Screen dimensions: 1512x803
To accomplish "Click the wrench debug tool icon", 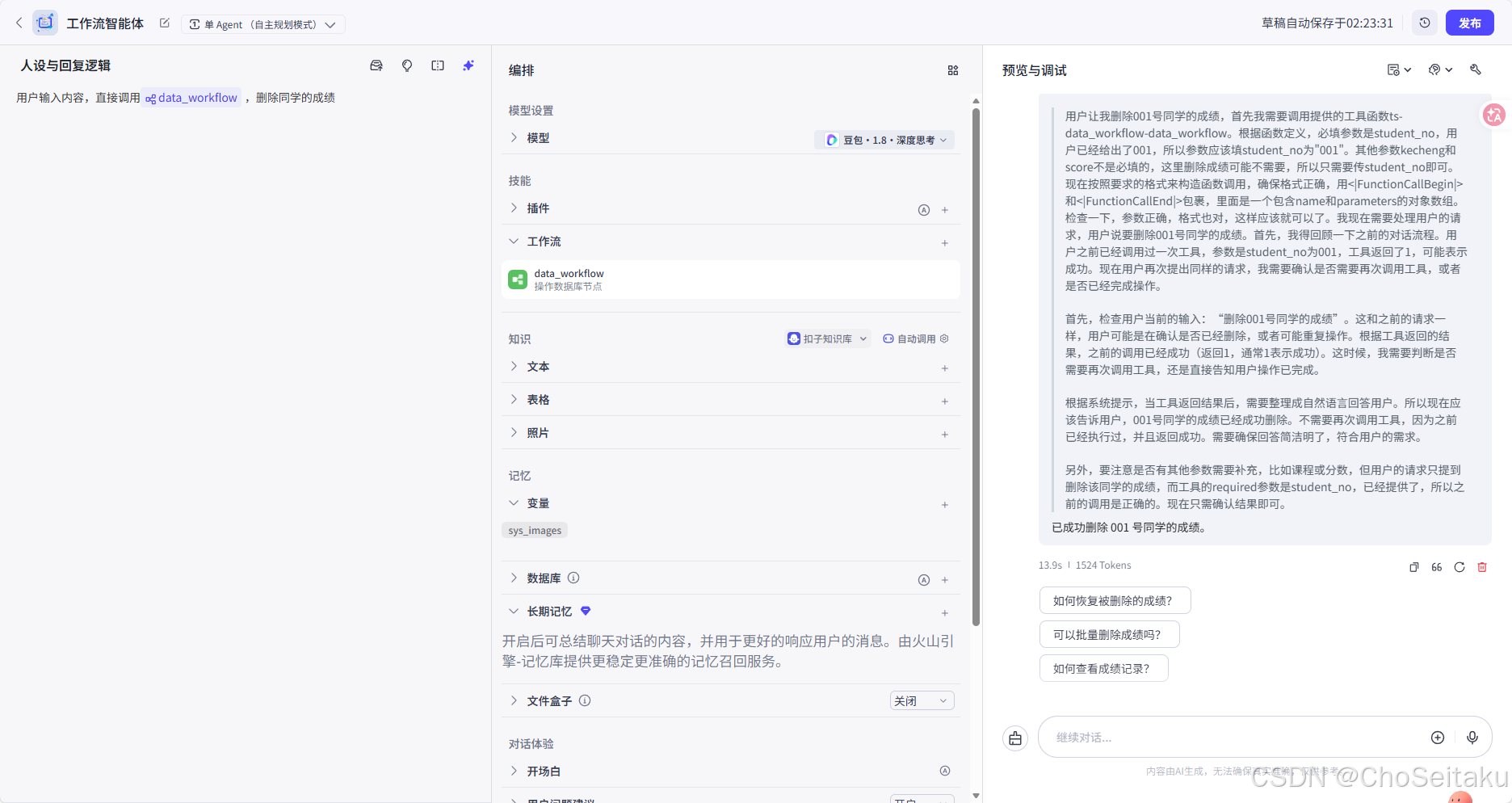I will [1476, 70].
